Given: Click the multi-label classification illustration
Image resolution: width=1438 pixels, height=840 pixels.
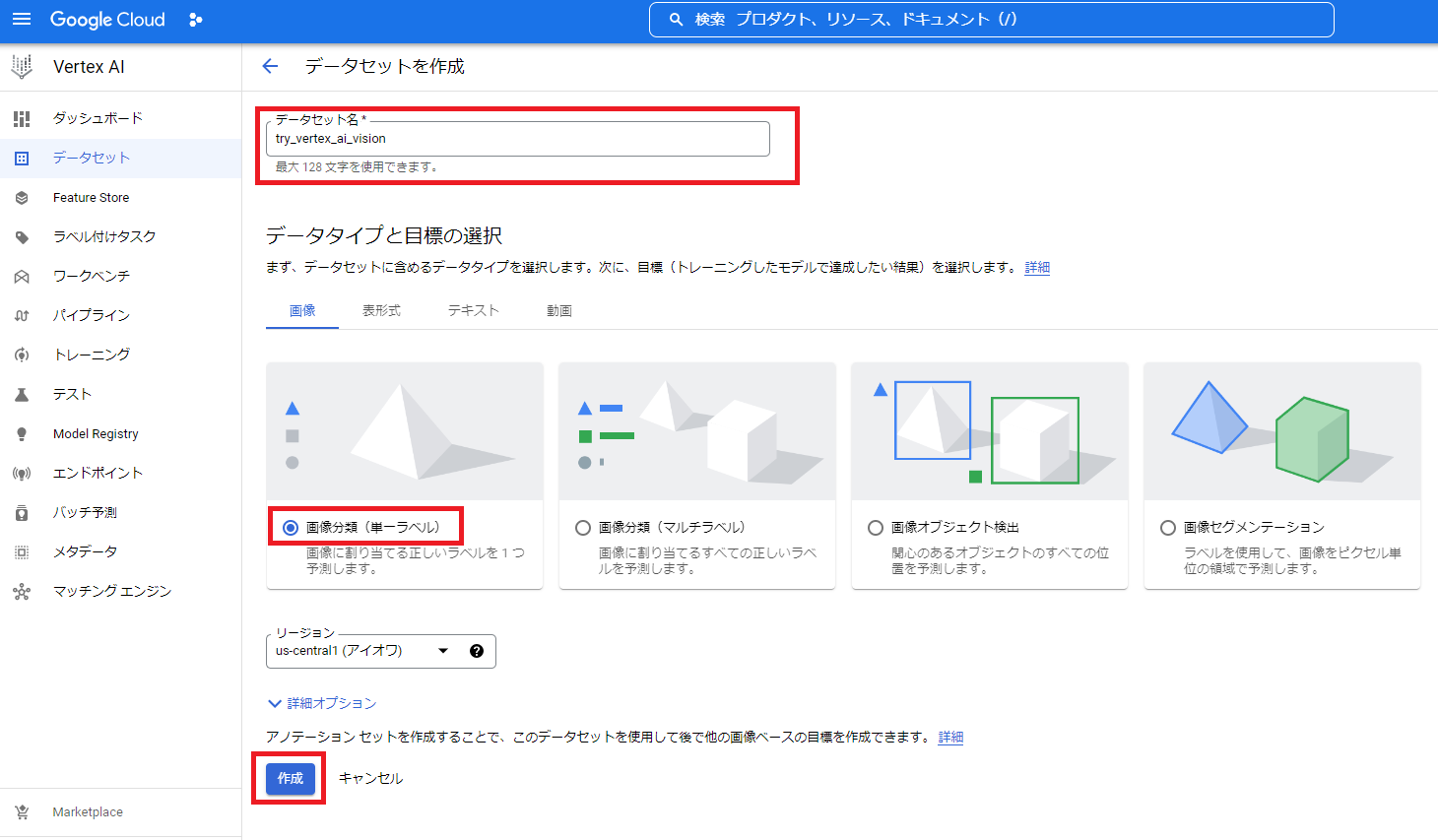Looking at the screenshot, I should pyautogui.click(x=697, y=431).
